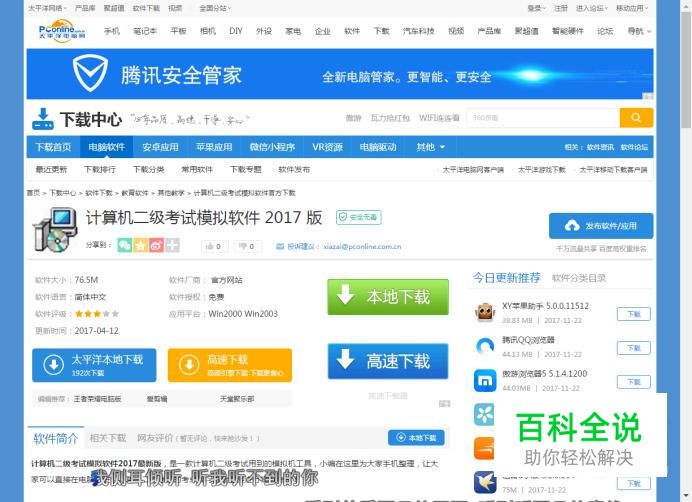Screen dimensions: 692x502
Task: Click the blue 高速下载 button
Action: pos(388,361)
